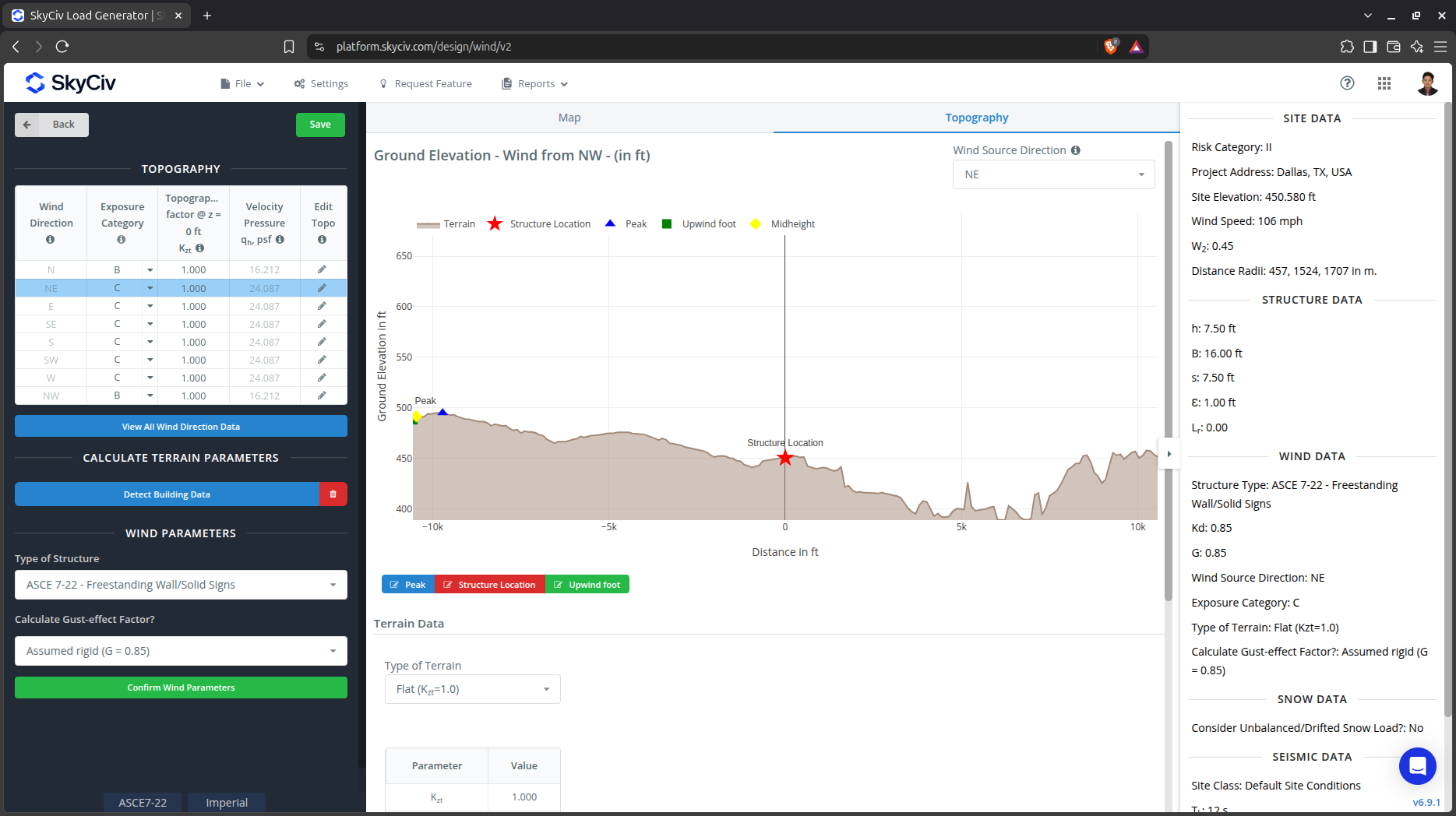The image size is (1456, 816).
Task: Show info tooltip for Edit Topo column
Action: pos(322,240)
